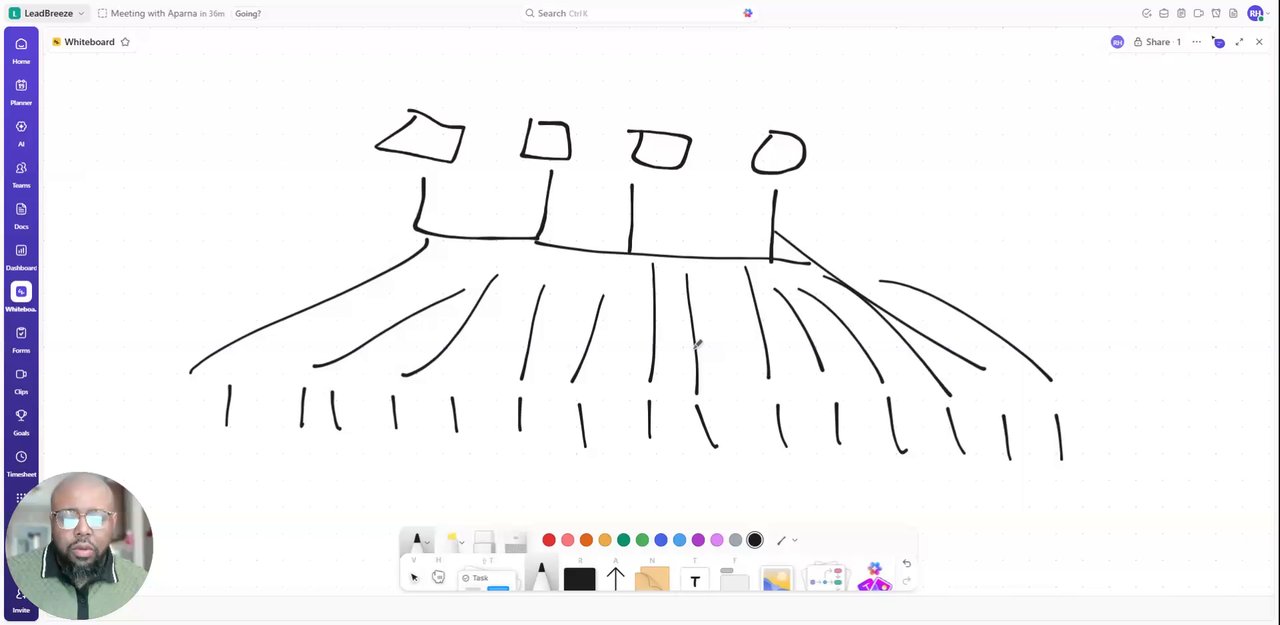Select the hand pan tool
This screenshot has height=625, width=1280.
(438, 577)
